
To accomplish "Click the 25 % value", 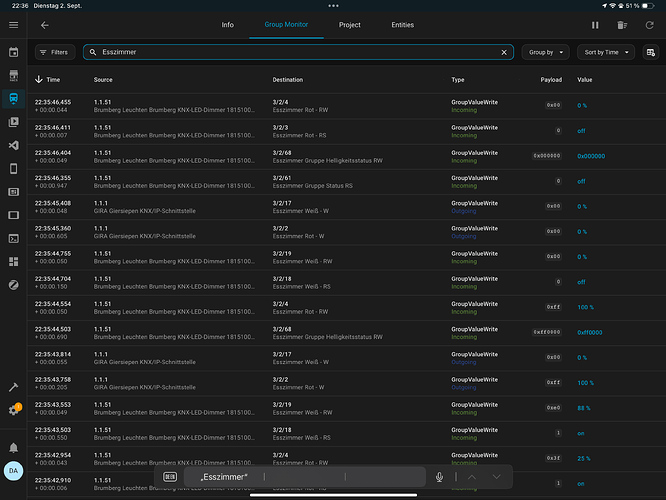I will pyautogui.click(x=584, y=459).
